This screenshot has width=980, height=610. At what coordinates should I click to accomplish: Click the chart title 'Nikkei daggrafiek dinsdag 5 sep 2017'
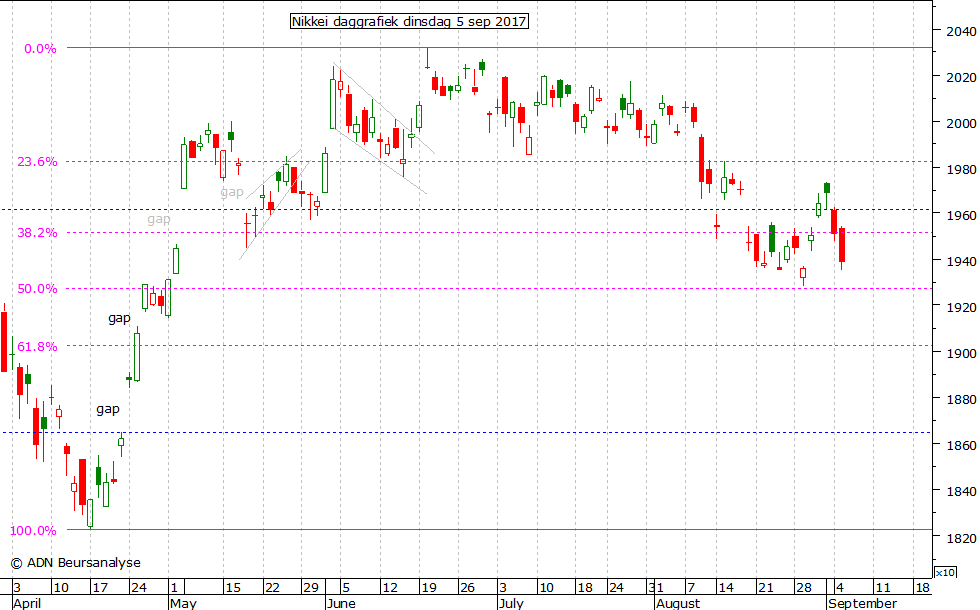pyautogui.click(x=409, y=21)
